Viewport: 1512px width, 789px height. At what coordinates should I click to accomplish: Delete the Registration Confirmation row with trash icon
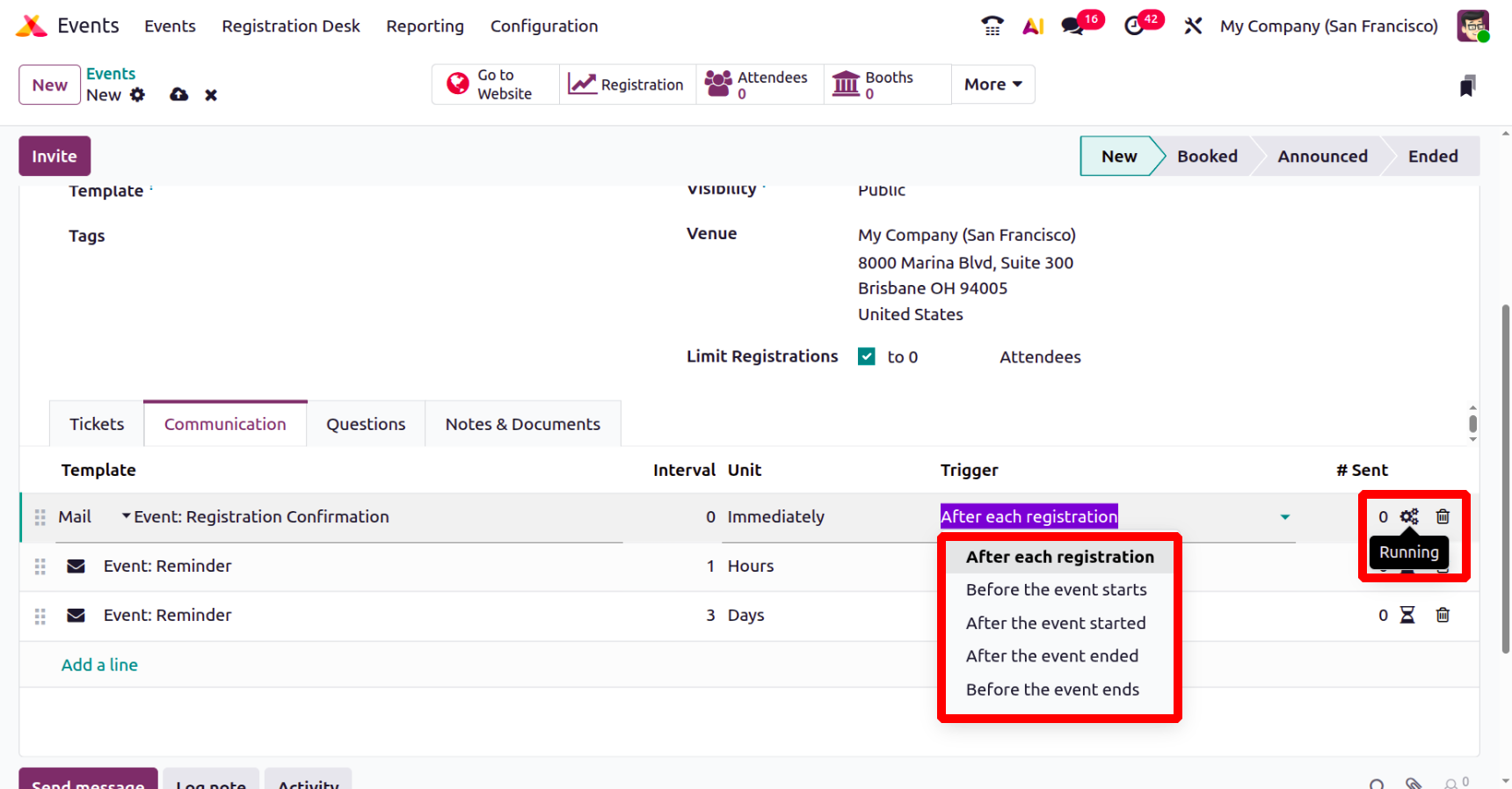(1443, 516)
